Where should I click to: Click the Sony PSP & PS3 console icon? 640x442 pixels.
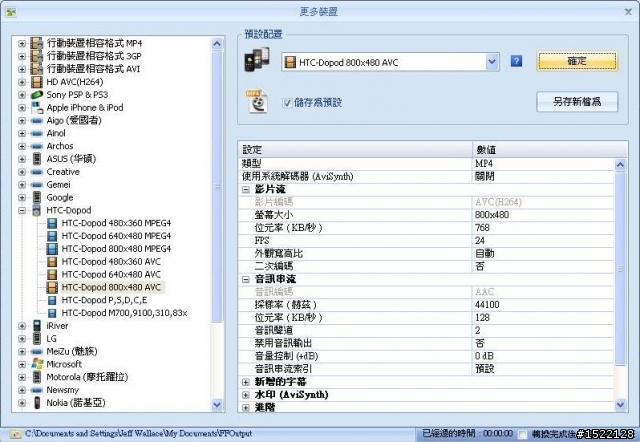pos(37,95)
